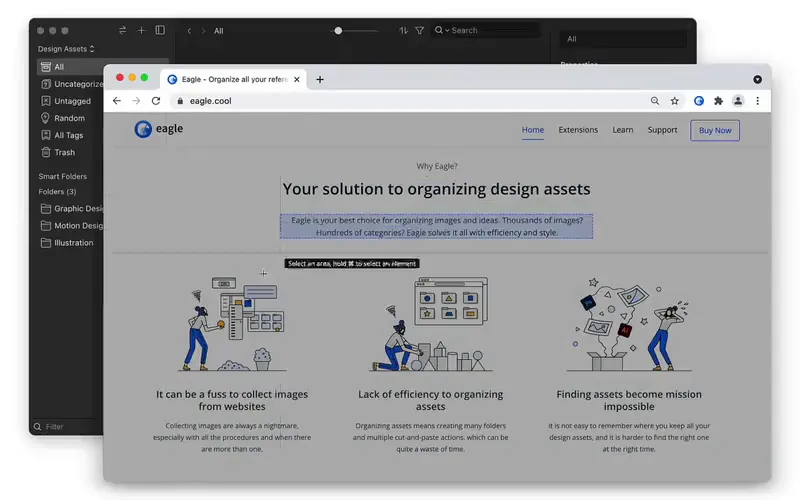Open the Learn nav link
800x500 pixels.
coord(622,130)
